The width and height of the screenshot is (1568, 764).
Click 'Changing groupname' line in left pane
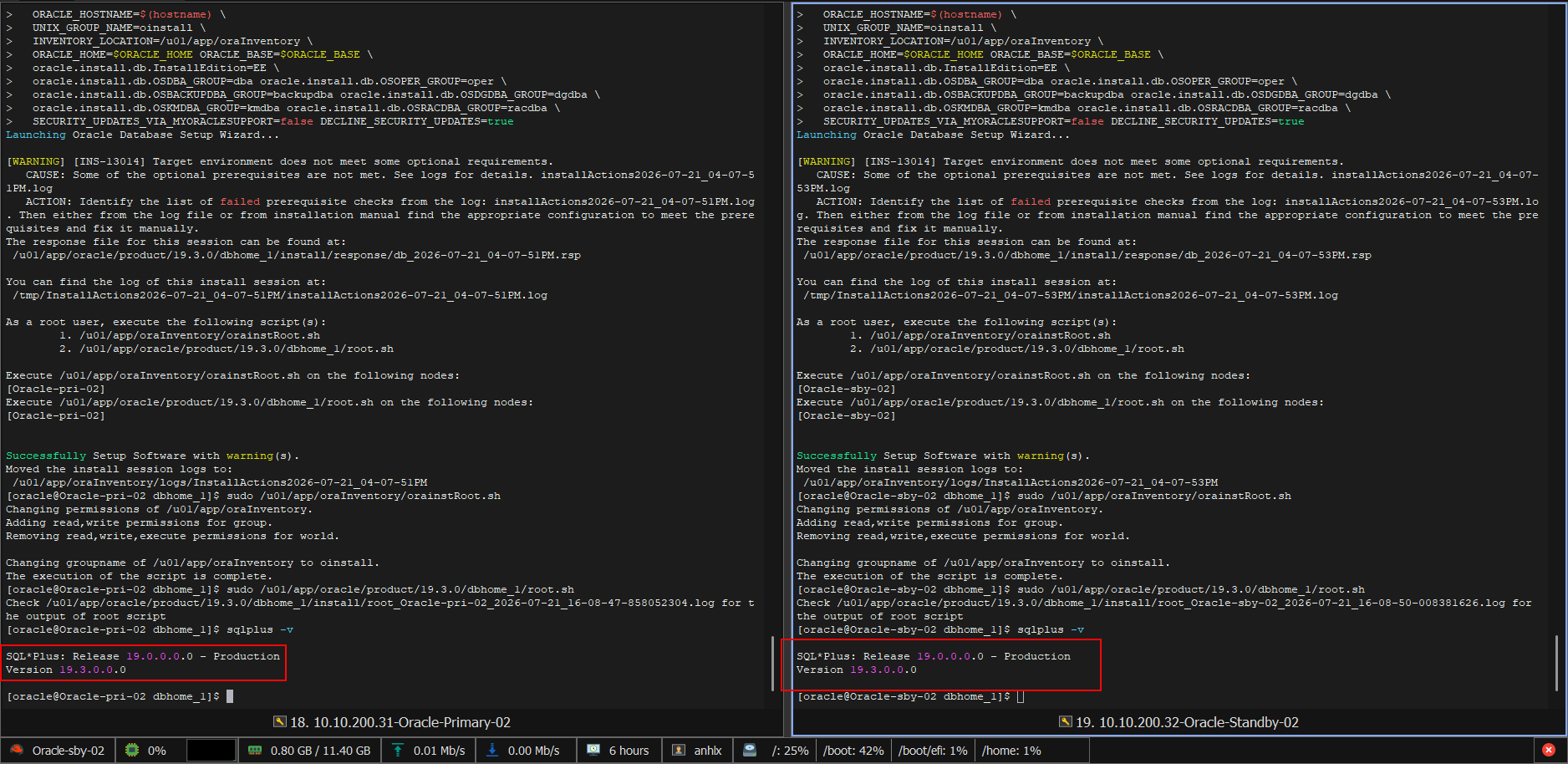192,563
